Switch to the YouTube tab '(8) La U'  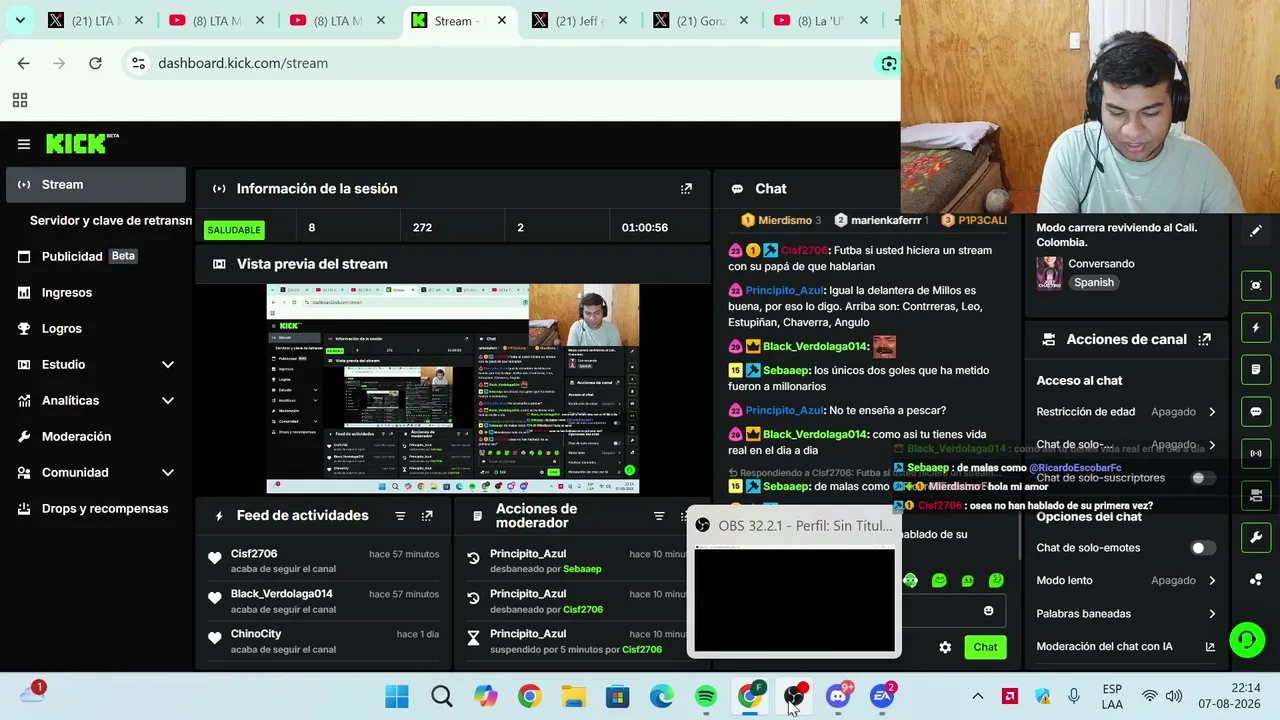pos(822,21)
